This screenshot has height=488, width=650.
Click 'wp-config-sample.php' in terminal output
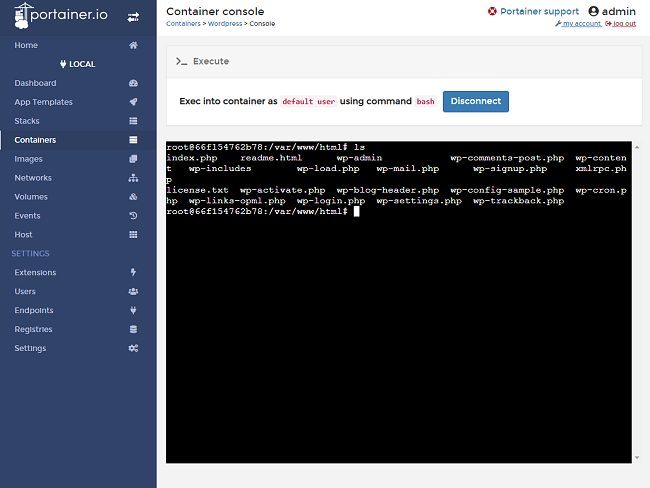[x=507, y=190]
